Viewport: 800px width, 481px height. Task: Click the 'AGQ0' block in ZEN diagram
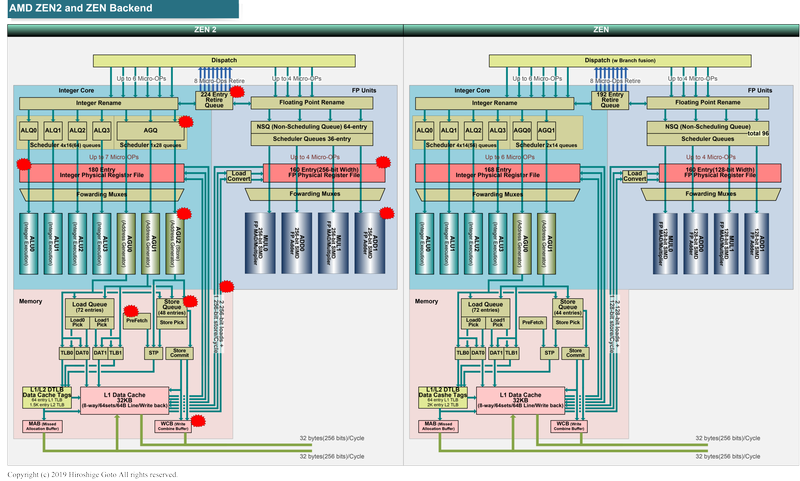[522, 131]
